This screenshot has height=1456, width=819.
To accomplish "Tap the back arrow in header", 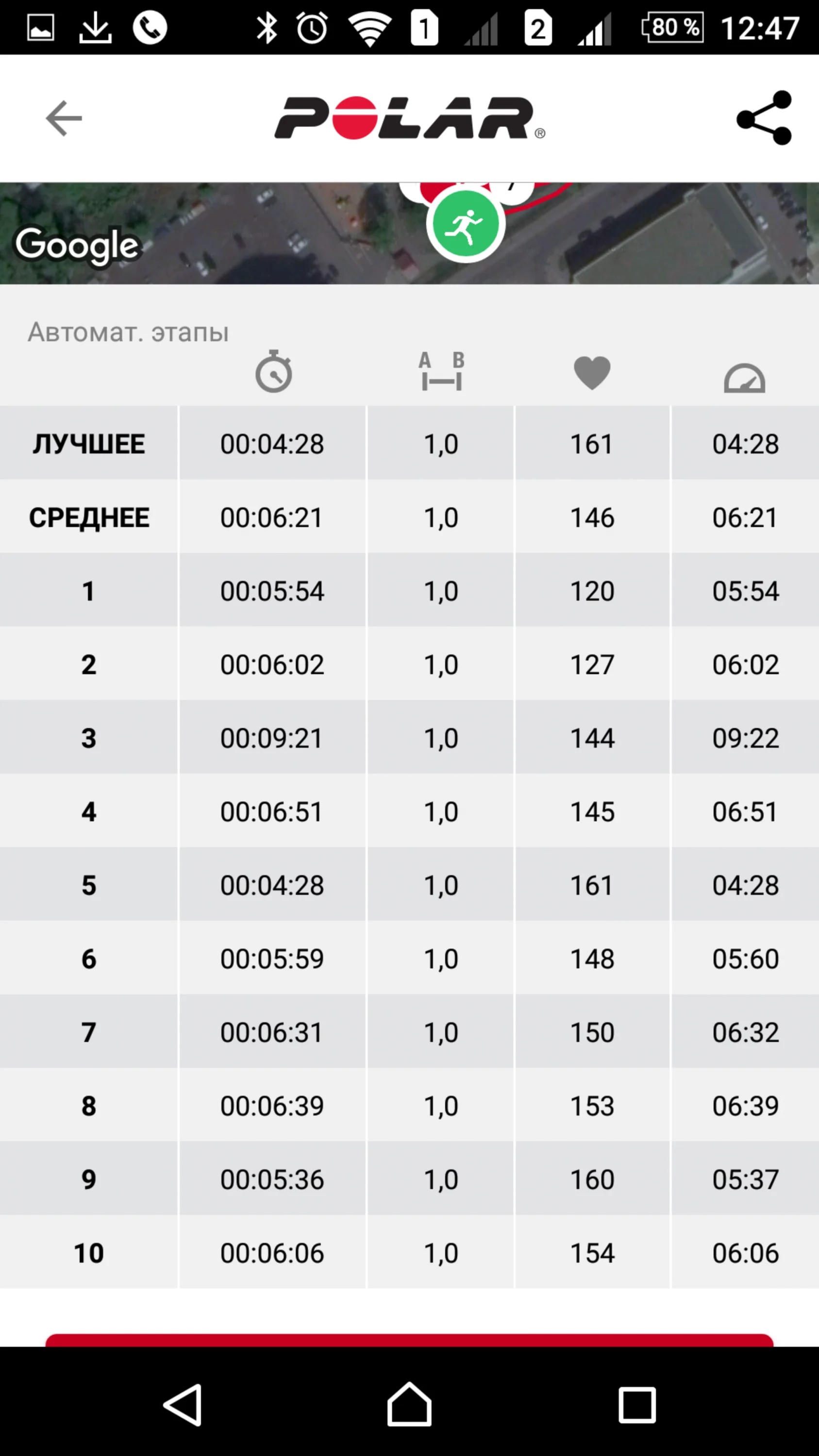I will (x=64, y=118).
